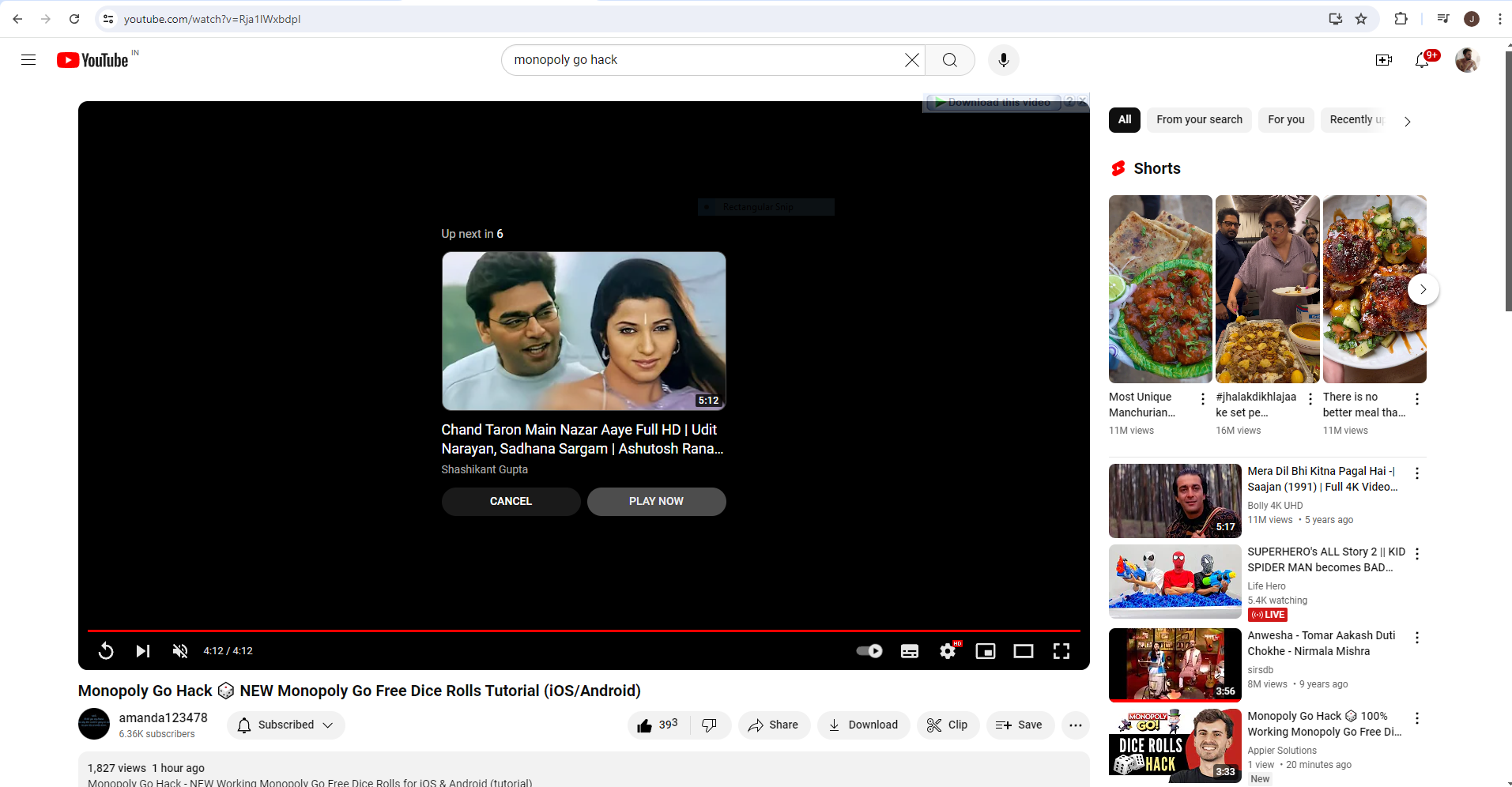The height and width of the screenshot is (787, 1512).
Task: Toggle subtitles/closed captions
Action: pos(910,651)
